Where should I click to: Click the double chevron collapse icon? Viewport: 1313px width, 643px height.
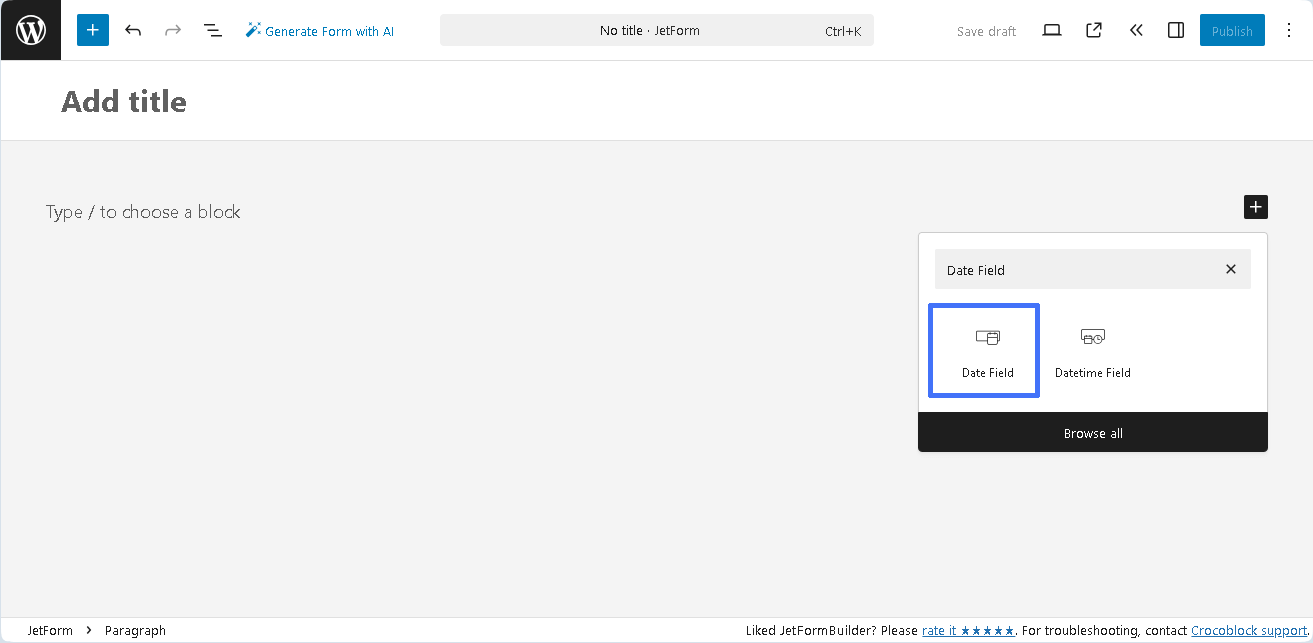[x=1136, y=30]
